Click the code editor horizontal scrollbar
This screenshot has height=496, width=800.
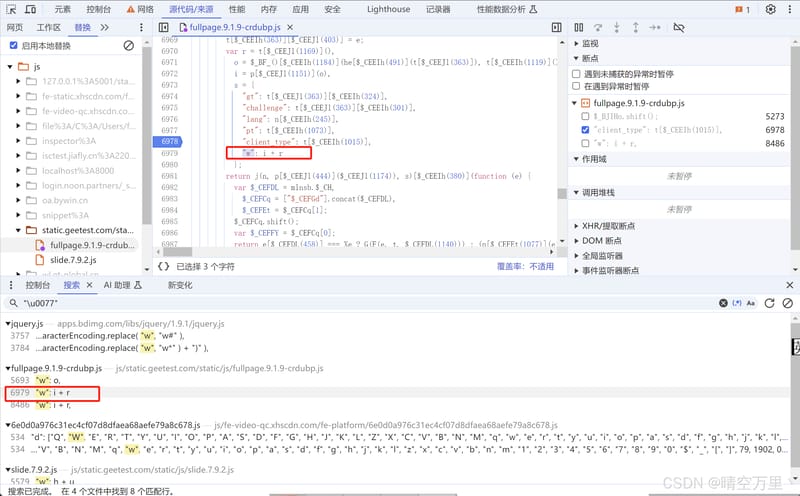[x=178, y=252]
